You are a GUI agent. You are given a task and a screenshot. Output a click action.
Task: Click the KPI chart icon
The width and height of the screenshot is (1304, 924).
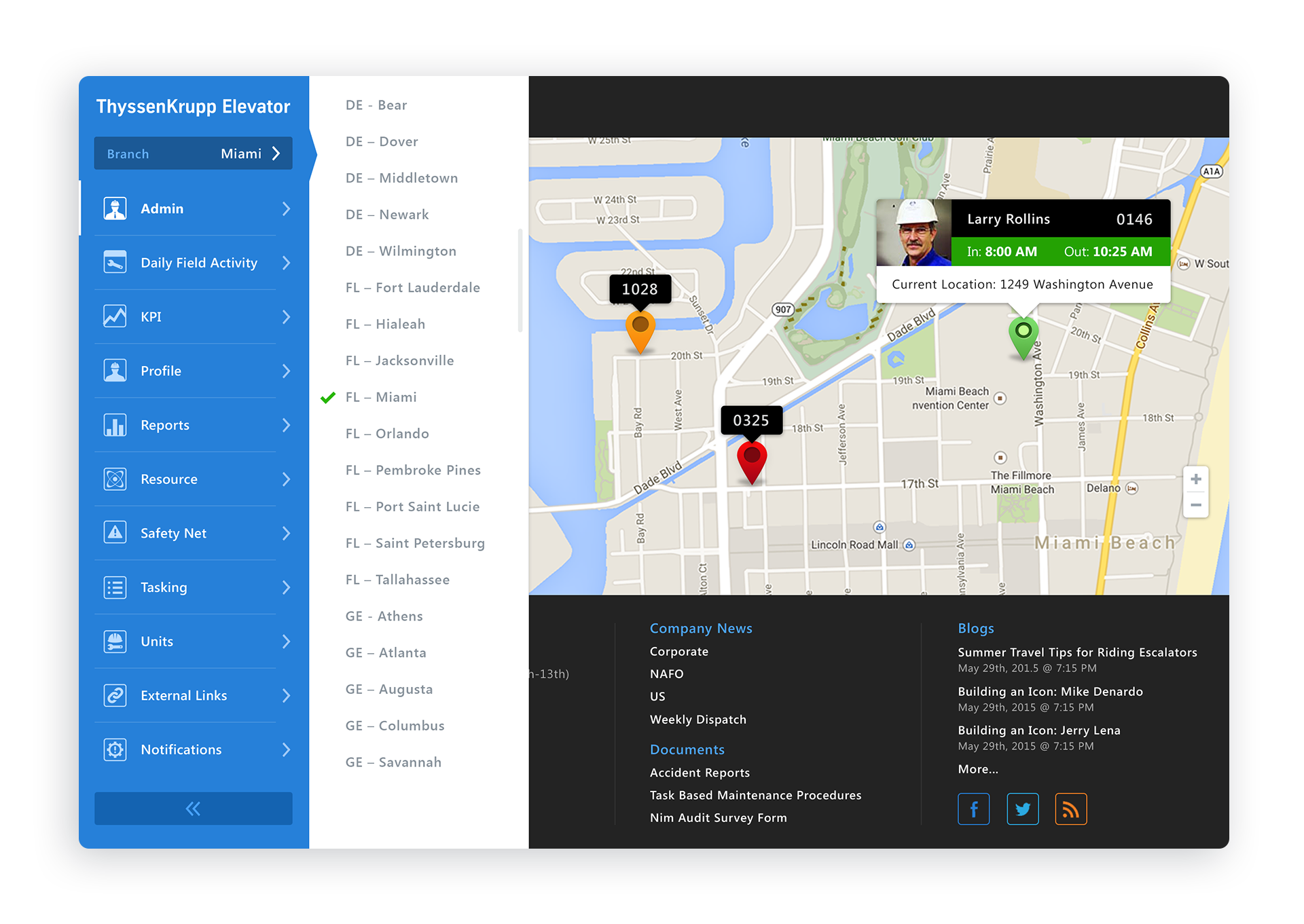click(x=115, y=316)
